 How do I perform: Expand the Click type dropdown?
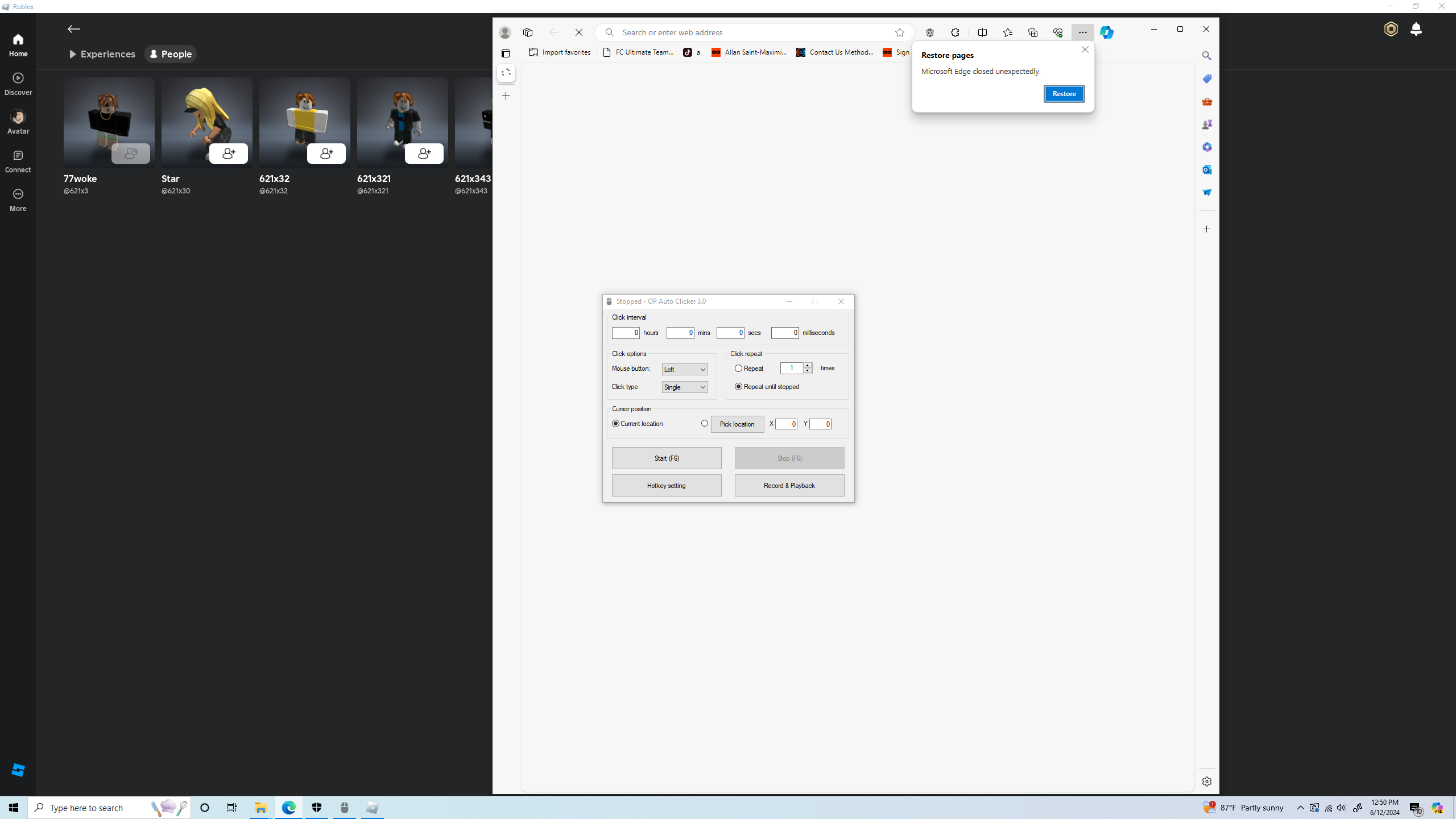685,387
